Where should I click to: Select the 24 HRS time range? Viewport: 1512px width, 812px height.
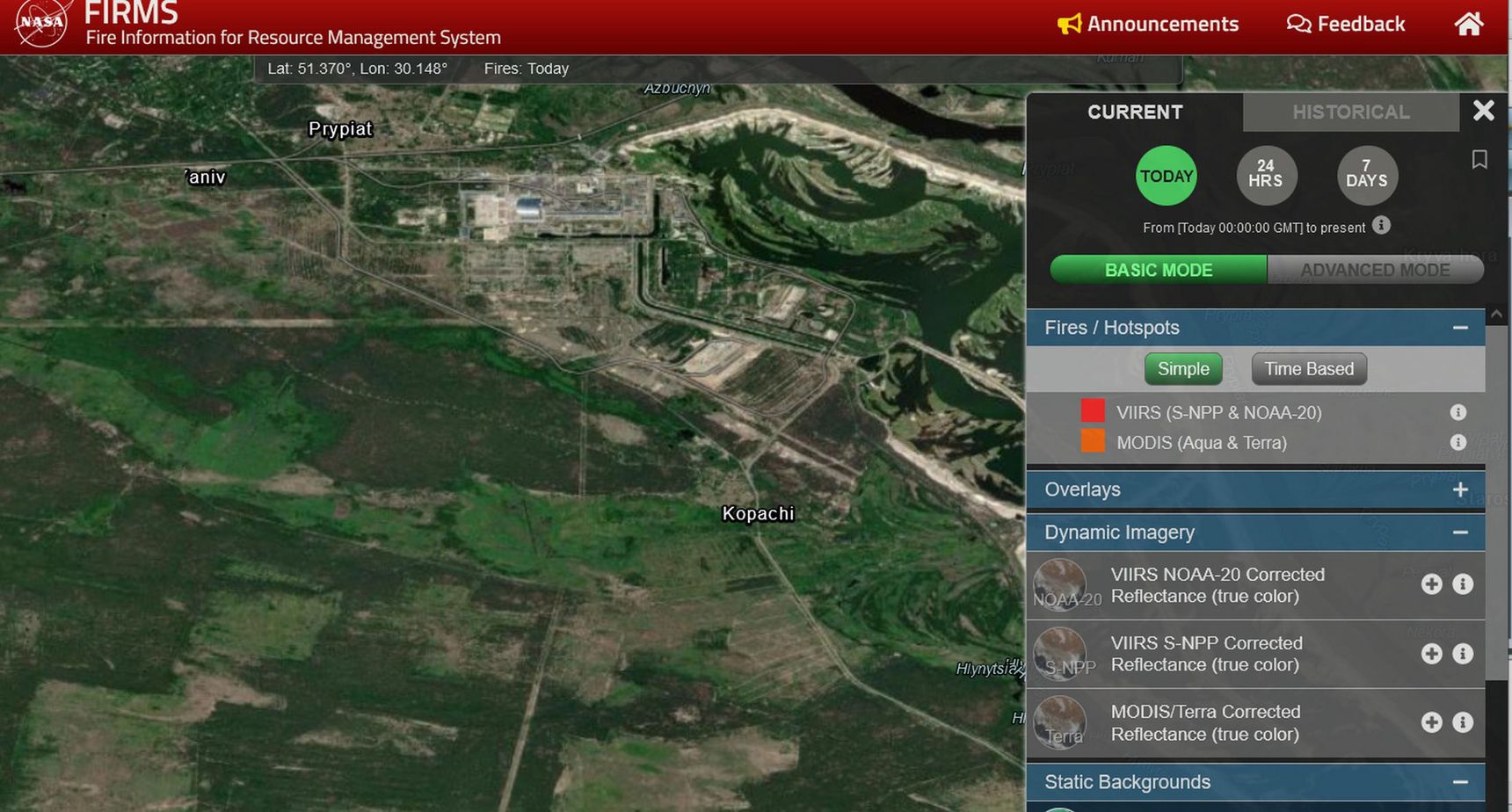(x=1266, y=175)
